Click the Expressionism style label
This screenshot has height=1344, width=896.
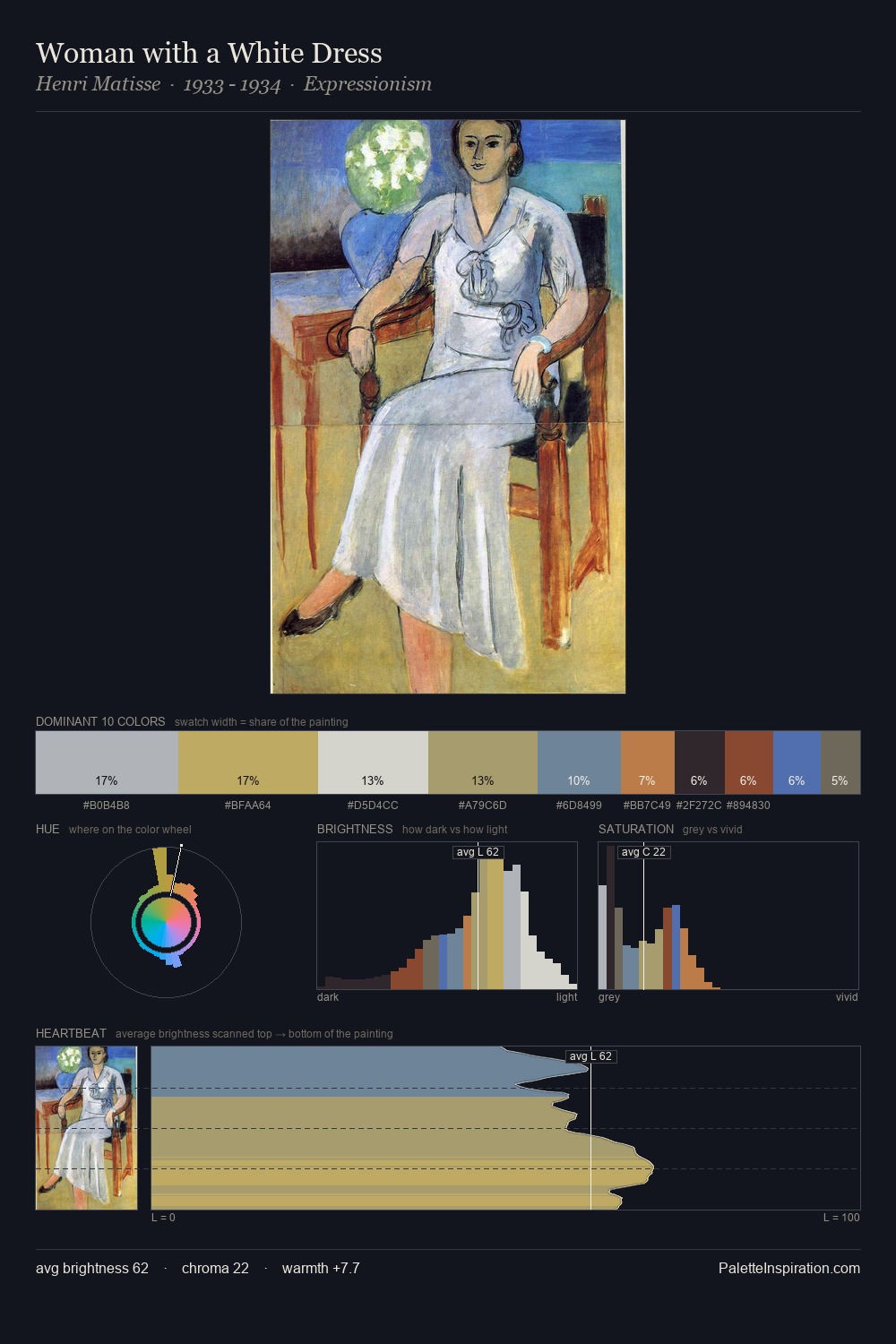(x=367, y=84)
